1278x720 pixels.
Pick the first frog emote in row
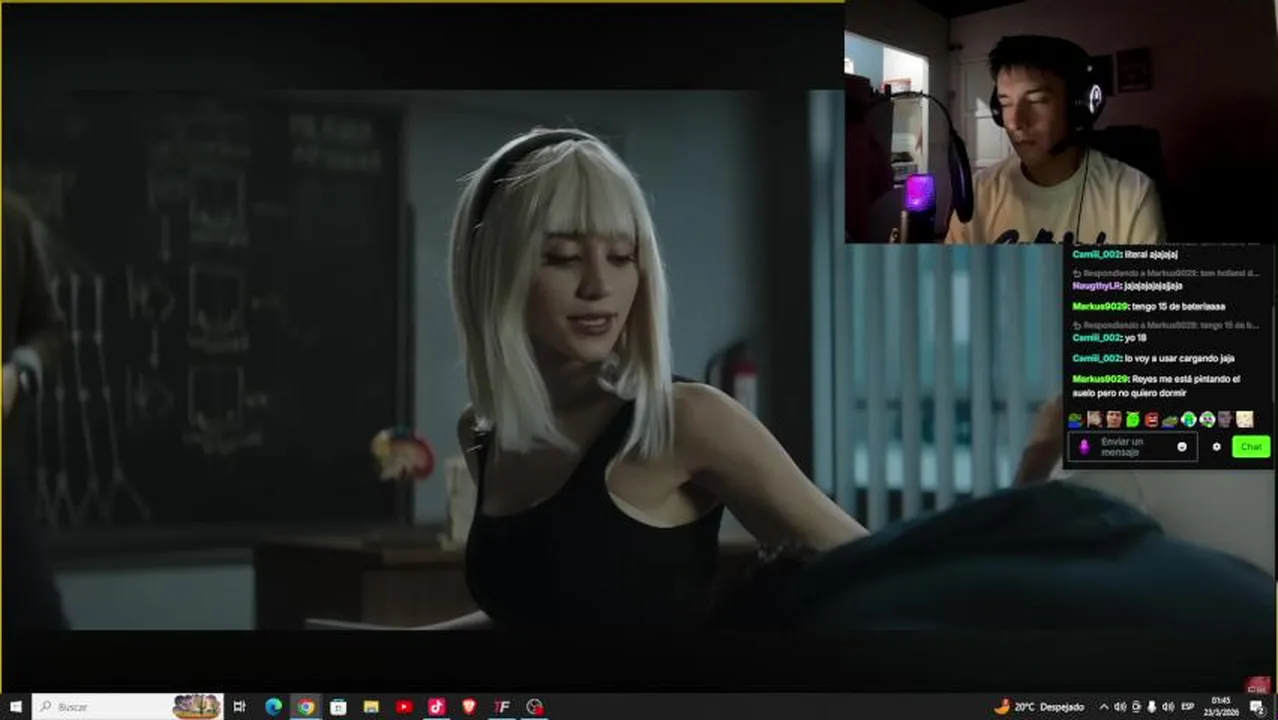1075,420
